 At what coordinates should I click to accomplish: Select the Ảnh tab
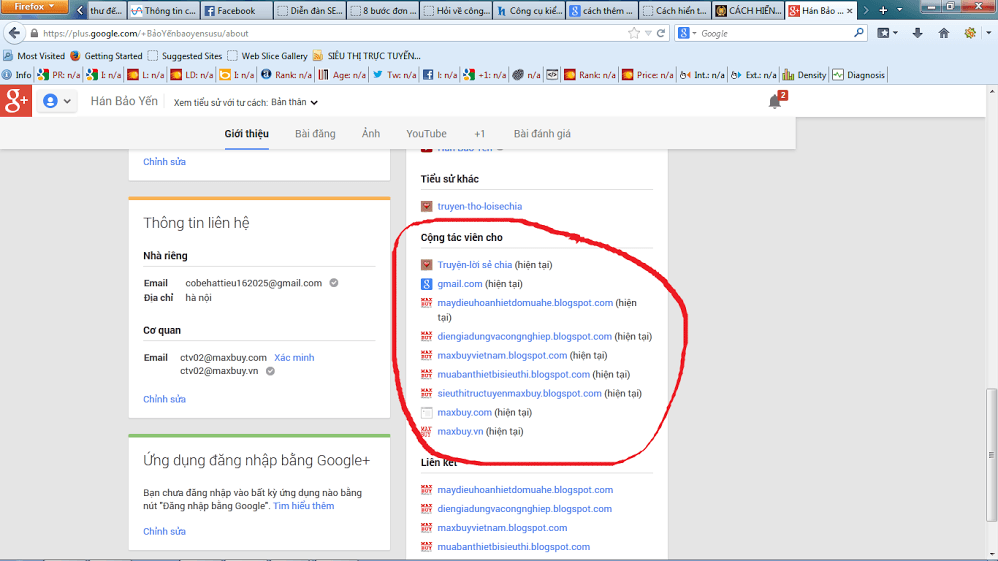click(x=370, y=134)
